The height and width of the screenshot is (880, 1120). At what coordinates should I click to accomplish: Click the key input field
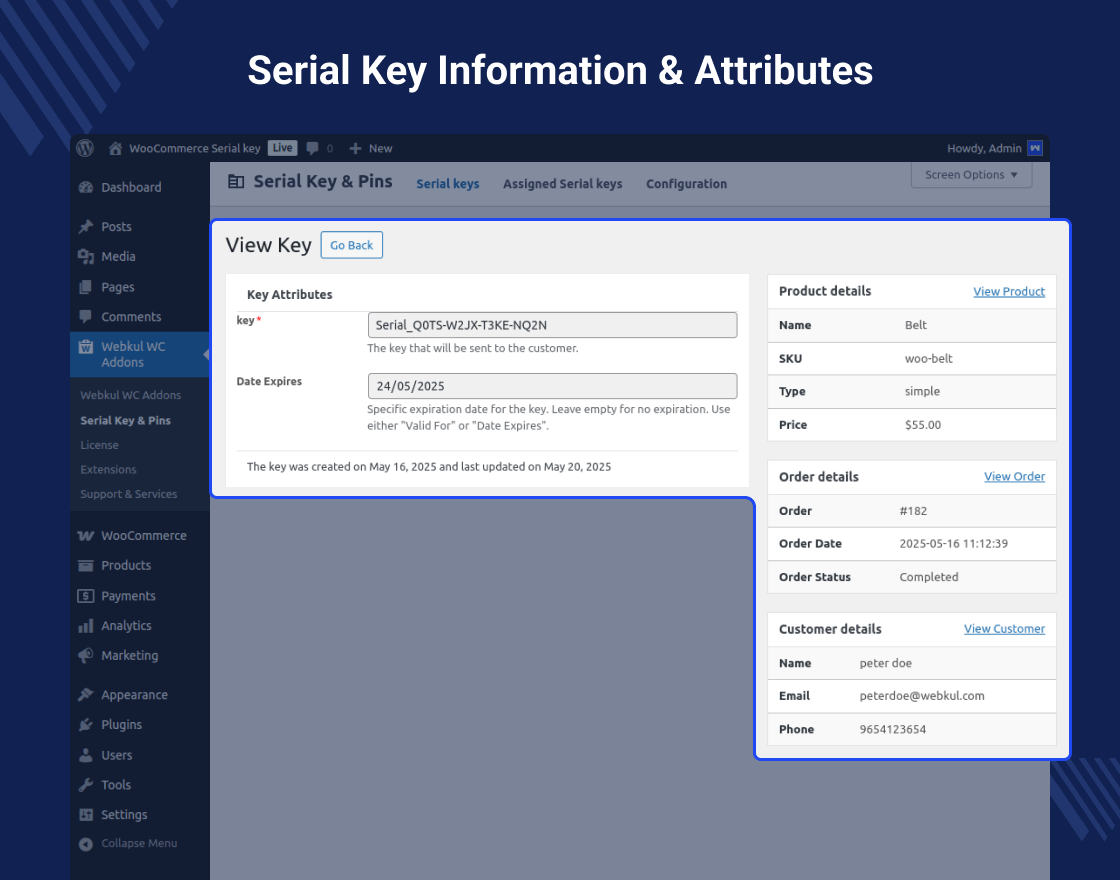pos(552,325)
